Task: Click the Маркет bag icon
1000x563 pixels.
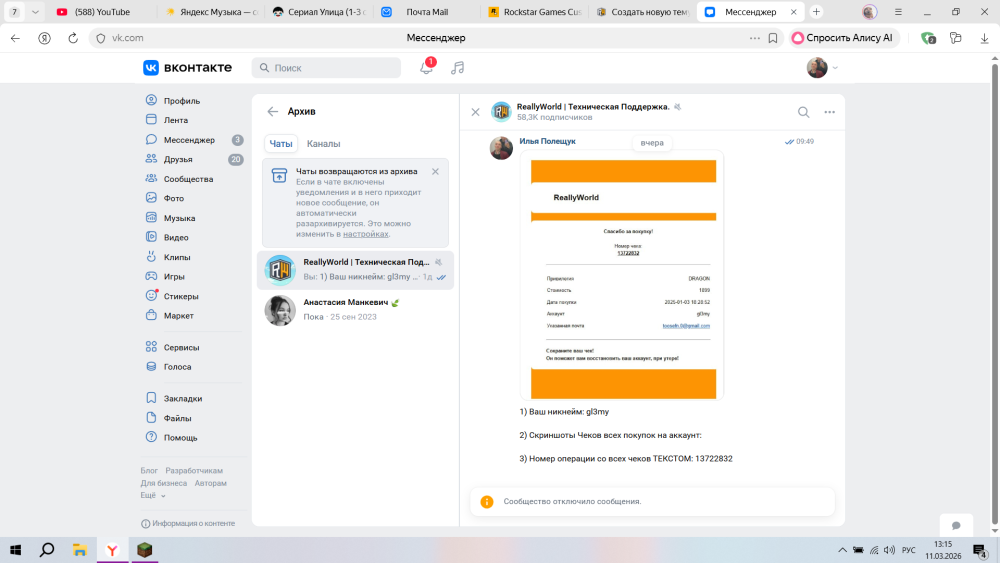Action: [x=151, y=315]
